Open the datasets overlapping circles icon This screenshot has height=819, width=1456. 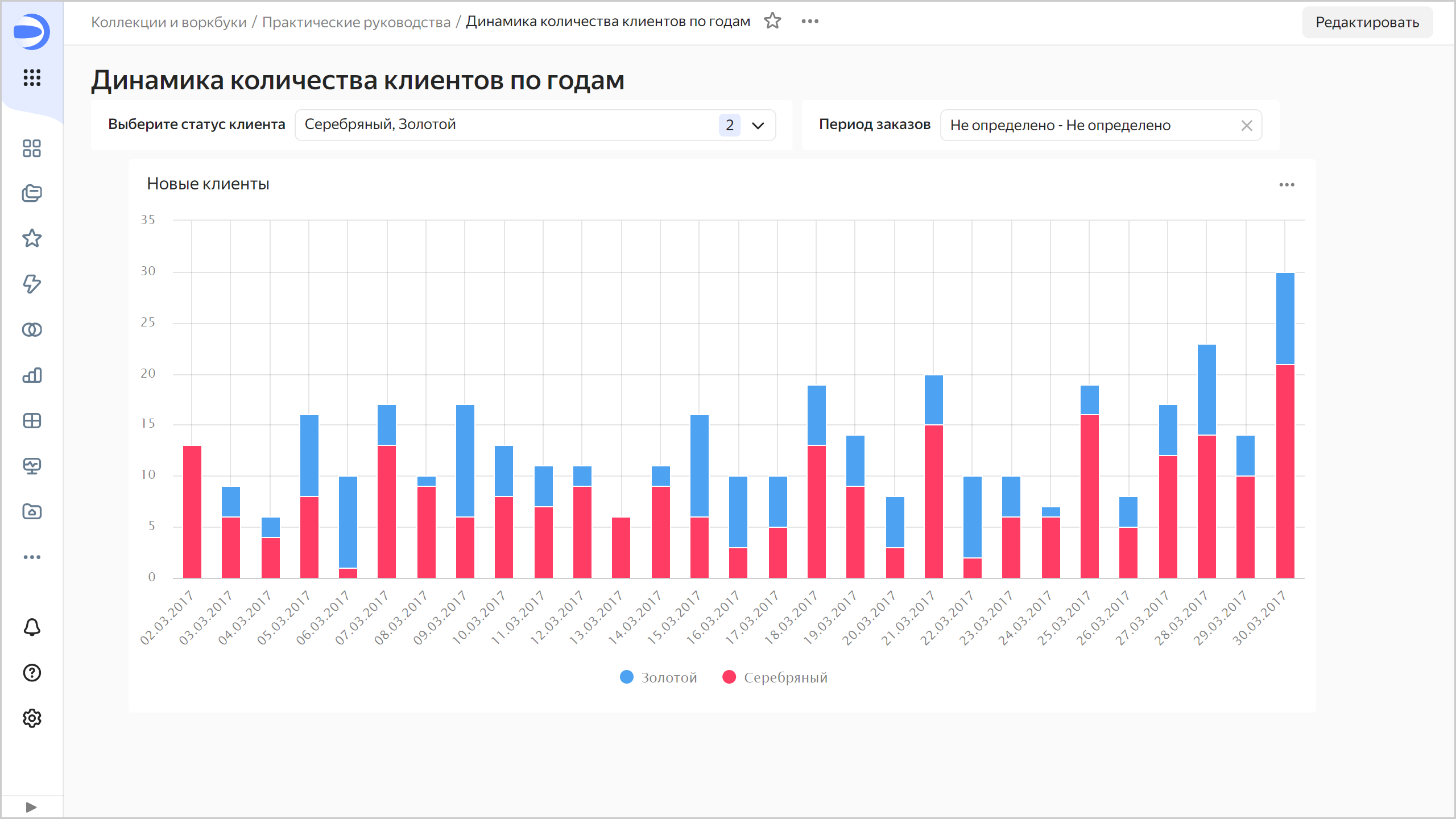[x=32, y=330]
